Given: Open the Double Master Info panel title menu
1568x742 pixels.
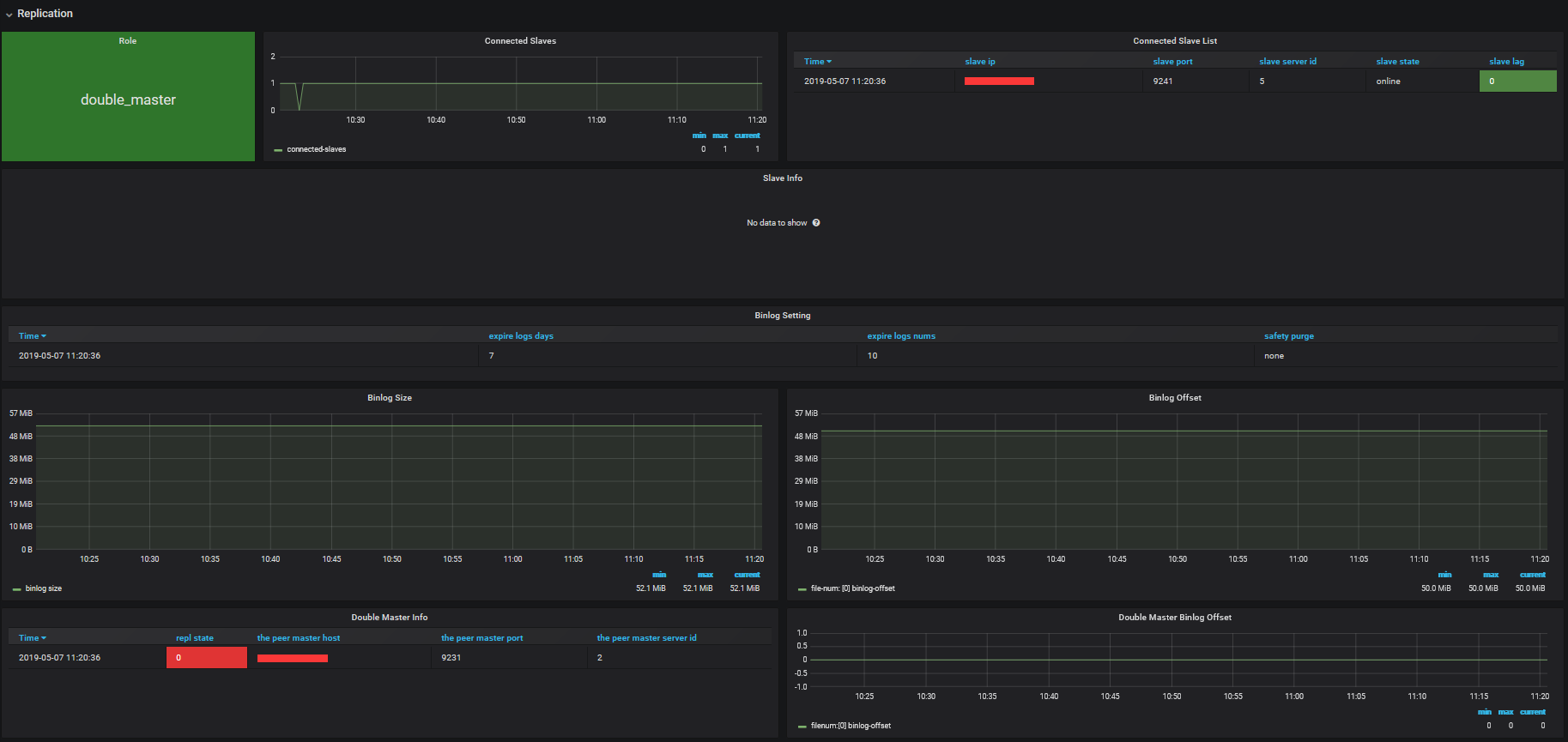Looking at the screenshot, I should tap(390, 618).
